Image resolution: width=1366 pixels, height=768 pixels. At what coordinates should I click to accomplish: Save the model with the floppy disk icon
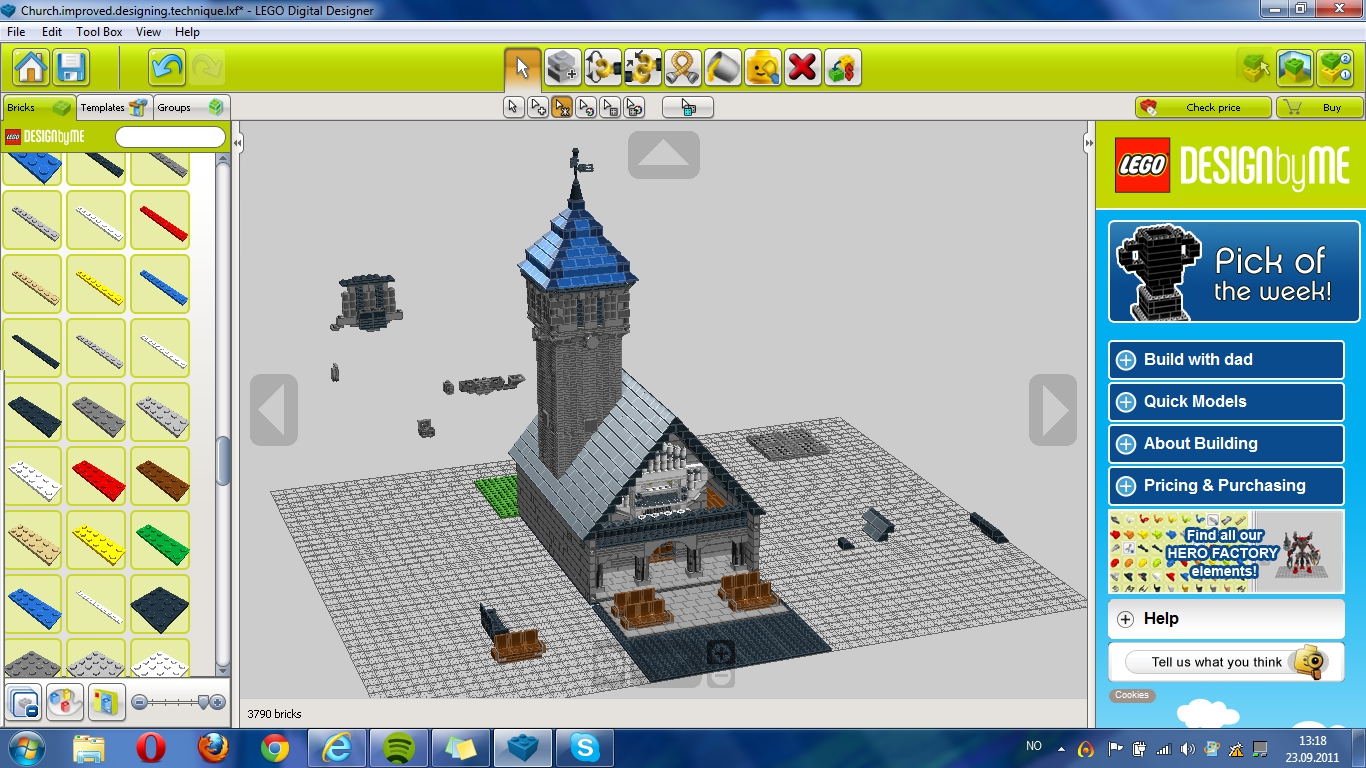71,68
